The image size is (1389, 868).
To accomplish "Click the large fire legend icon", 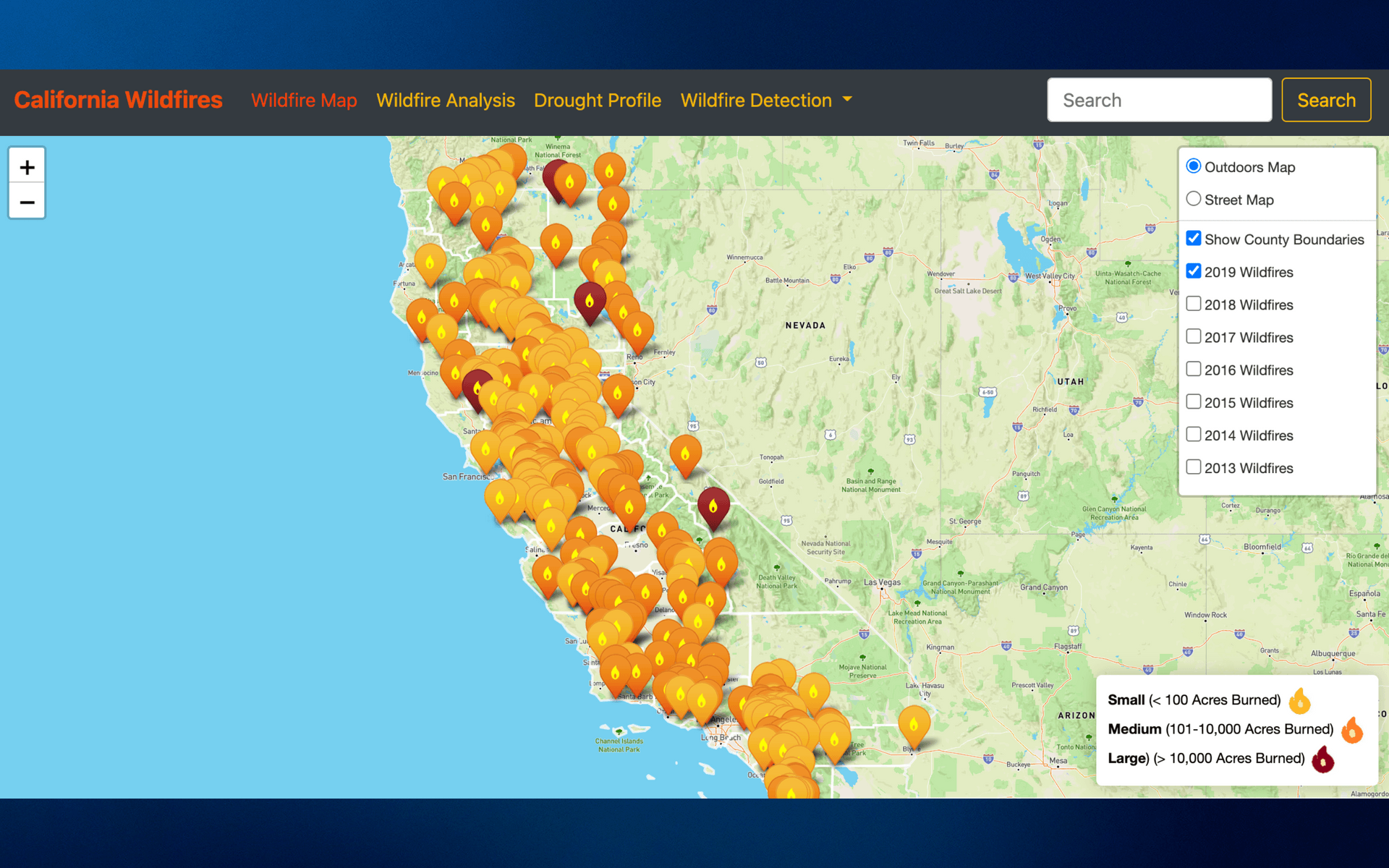I will 1323,759.
